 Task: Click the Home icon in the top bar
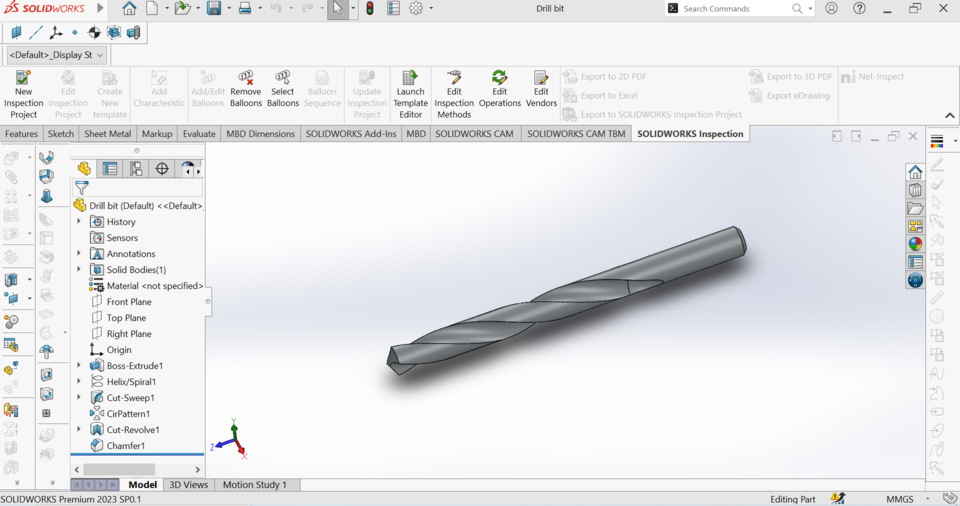pos(129,9)
